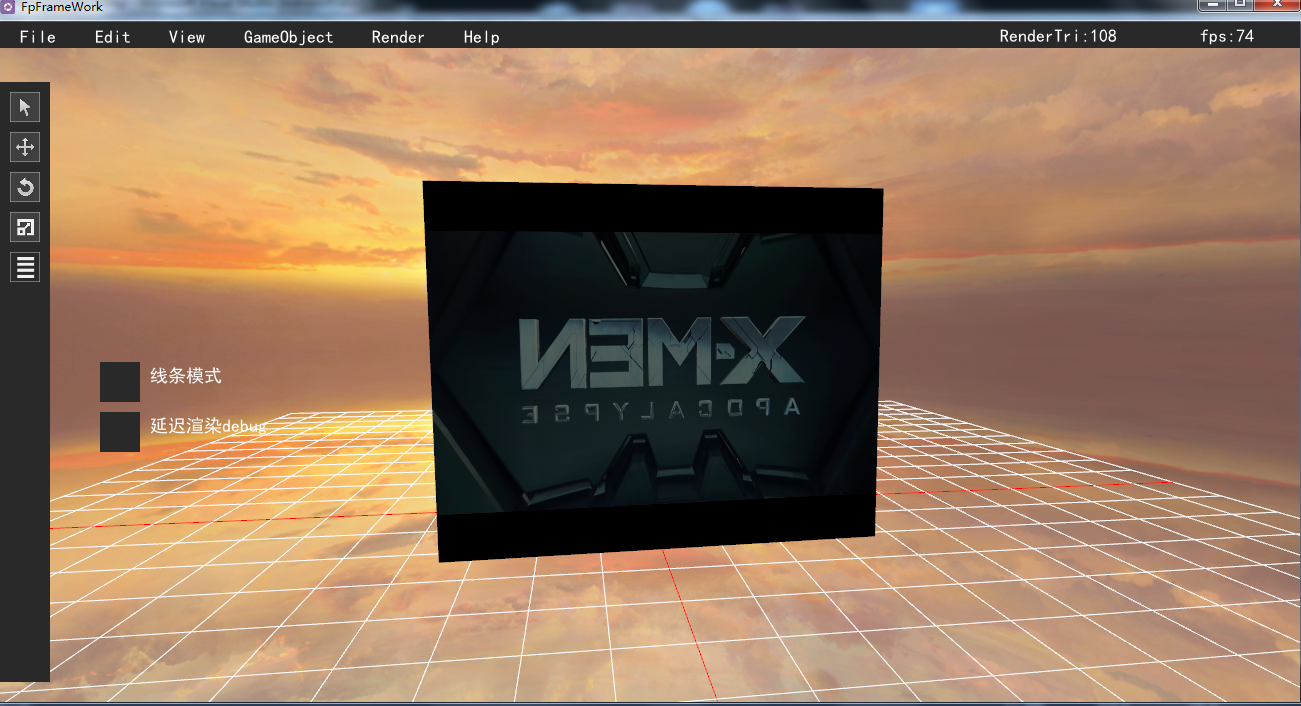The height and width of the screenshot is (706, 1301).
Task: Activate the move translate tool
Action: coord(25,147)
